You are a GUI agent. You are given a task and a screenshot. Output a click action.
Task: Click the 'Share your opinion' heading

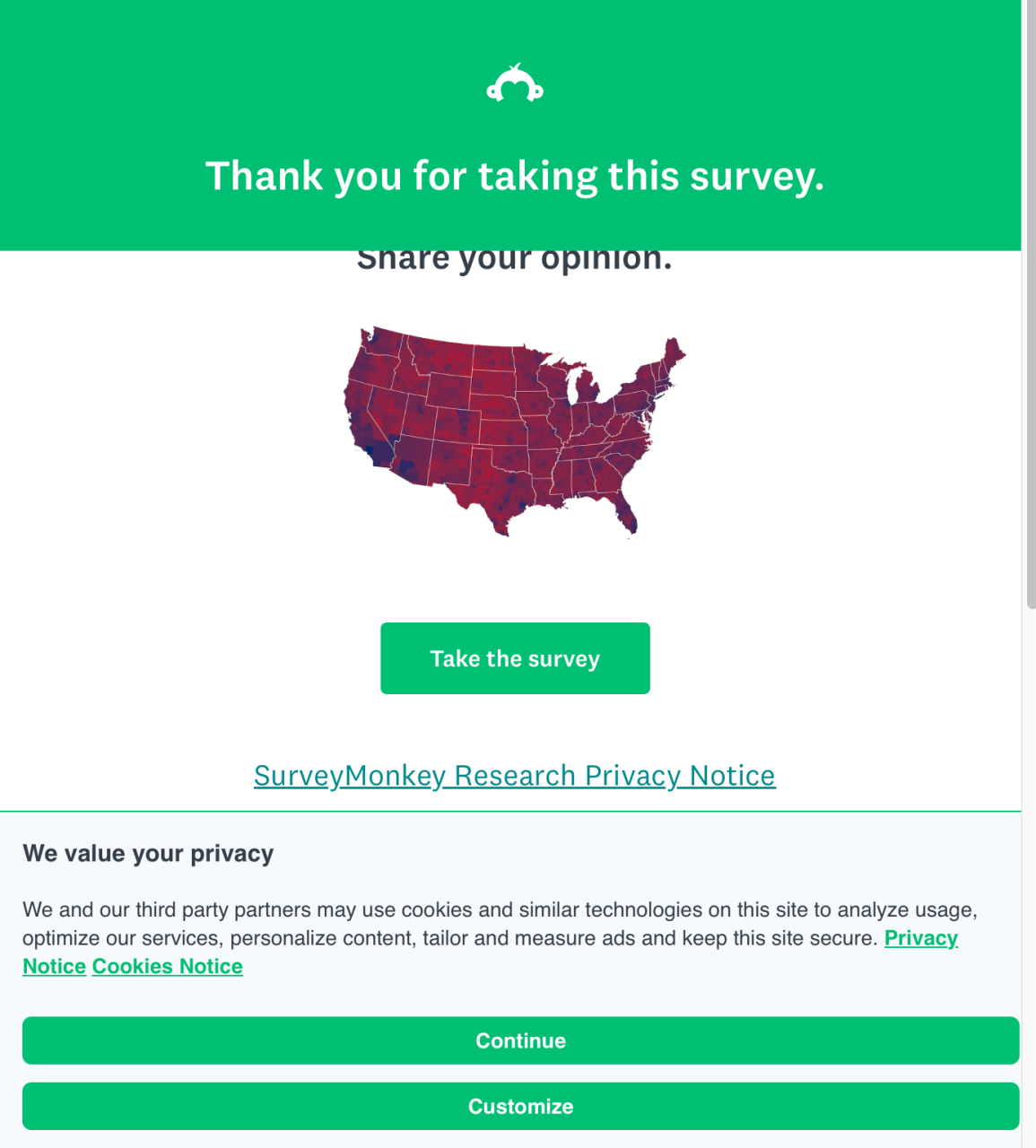pos(514,261)
